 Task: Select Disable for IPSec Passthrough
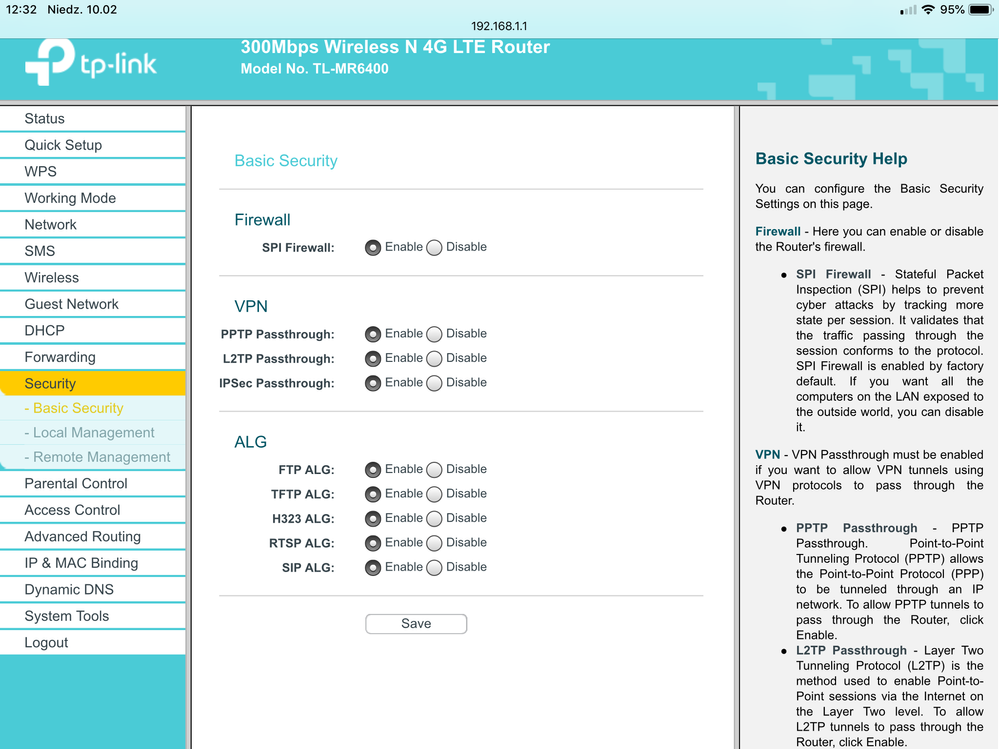point(434,383)
